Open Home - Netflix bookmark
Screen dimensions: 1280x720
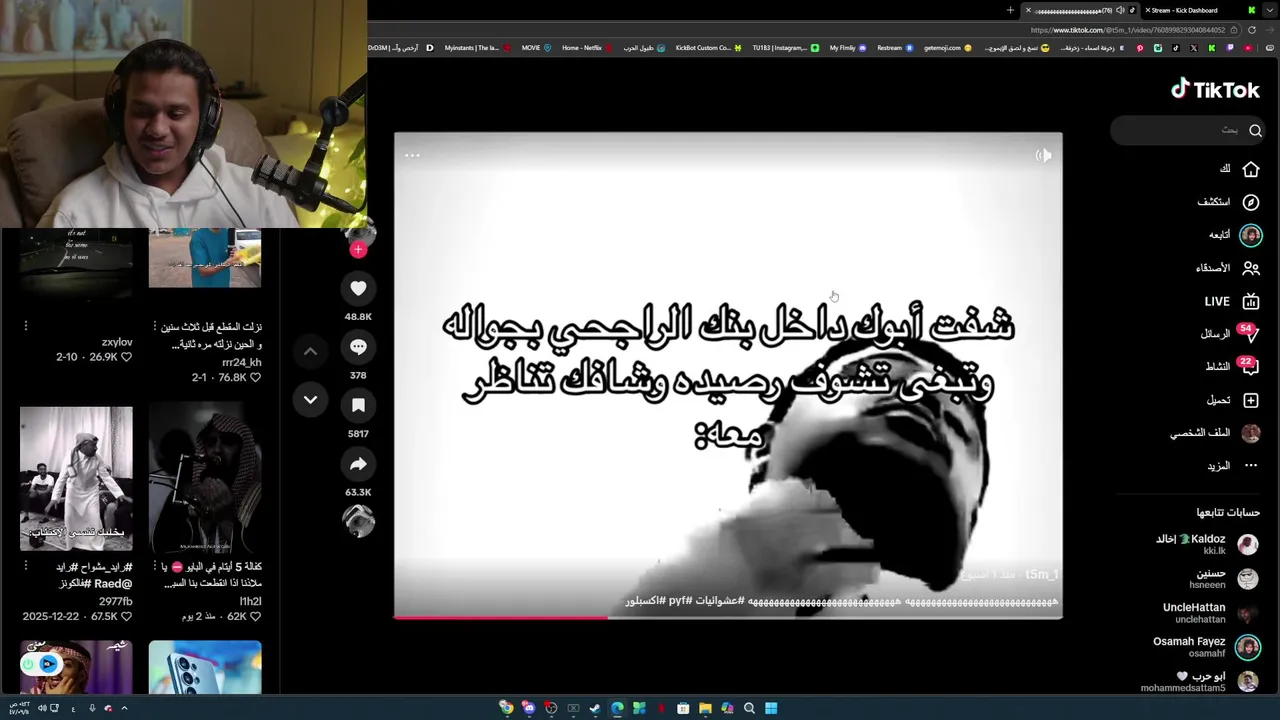click(x=586, y=48)
